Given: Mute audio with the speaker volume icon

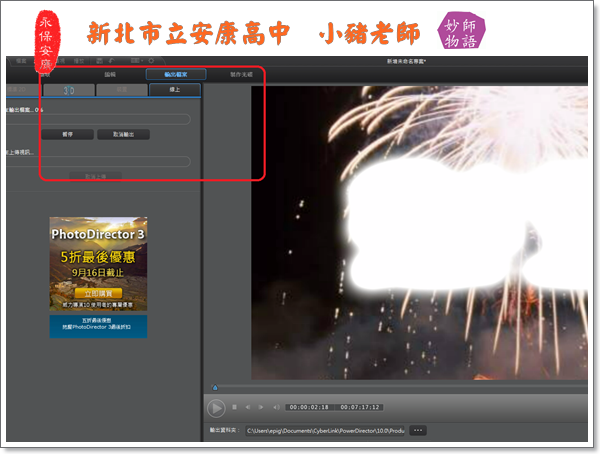Looking at the screenshot, I should [x=276, y=407].
